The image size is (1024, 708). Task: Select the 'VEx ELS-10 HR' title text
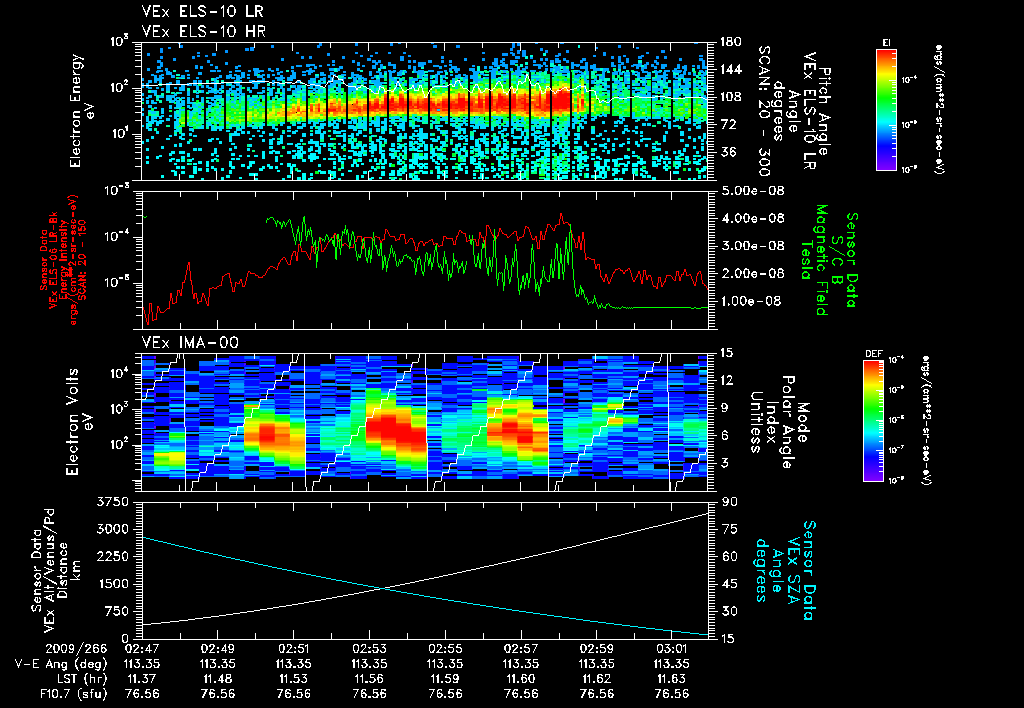204,31
